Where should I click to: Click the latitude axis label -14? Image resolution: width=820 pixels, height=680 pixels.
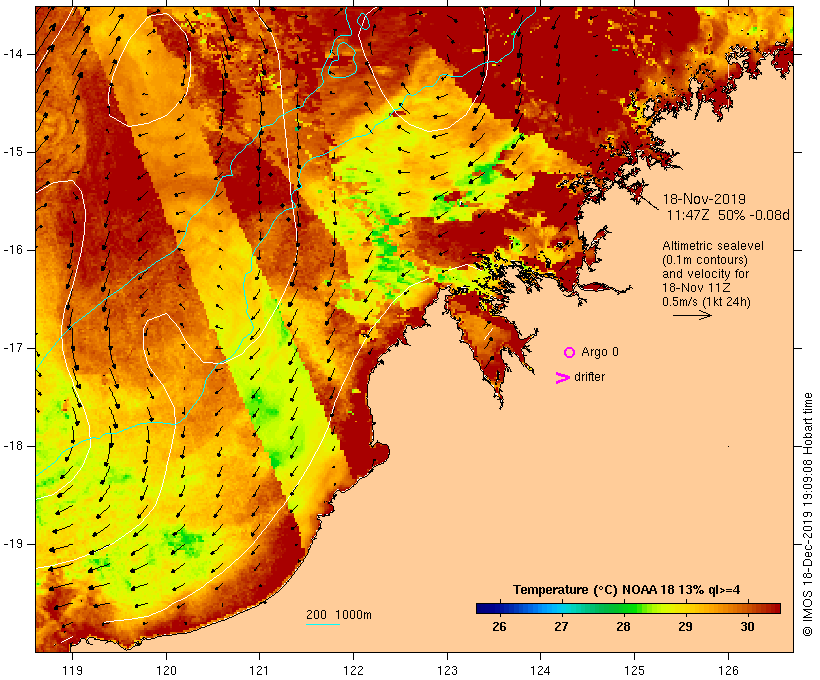pyautogui.click(x=13, y=54)
